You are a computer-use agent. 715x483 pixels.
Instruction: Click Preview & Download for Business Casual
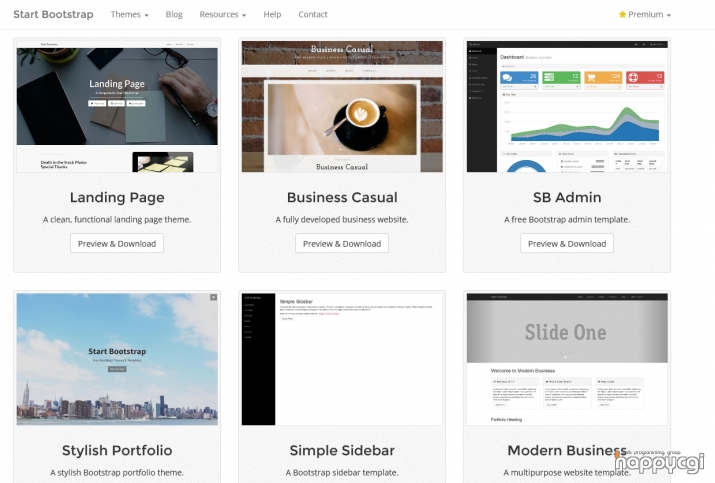342,244
